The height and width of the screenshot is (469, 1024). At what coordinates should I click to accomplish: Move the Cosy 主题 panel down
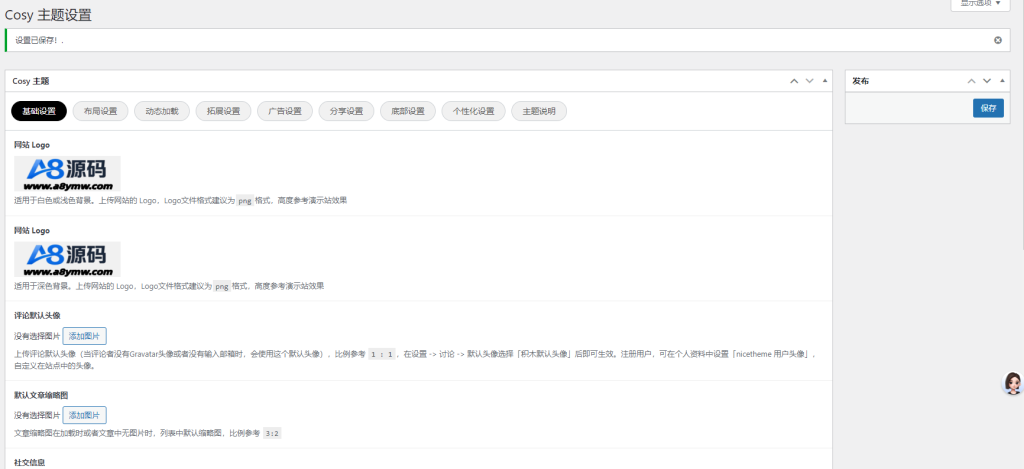pyautogui.click(x=809, y=81)
